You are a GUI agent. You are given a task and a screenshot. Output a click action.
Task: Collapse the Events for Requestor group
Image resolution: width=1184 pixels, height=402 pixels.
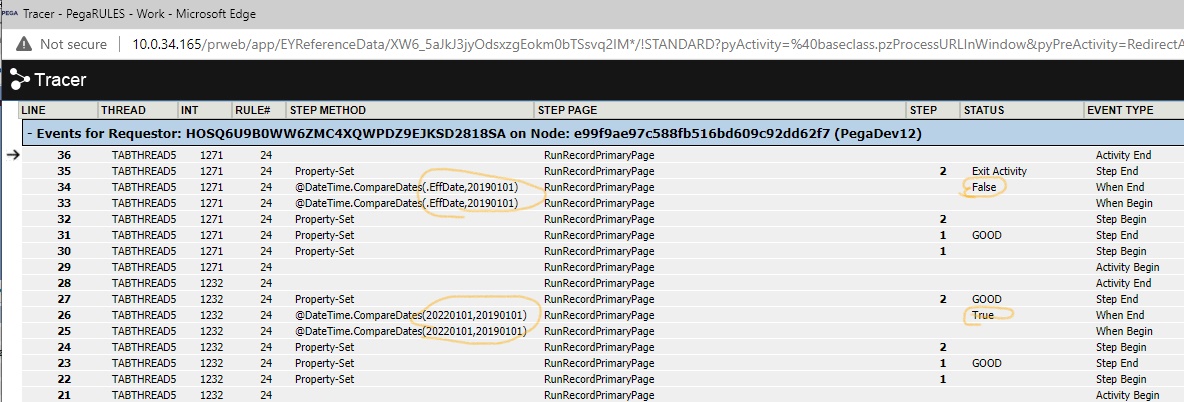tap(30, 135)
